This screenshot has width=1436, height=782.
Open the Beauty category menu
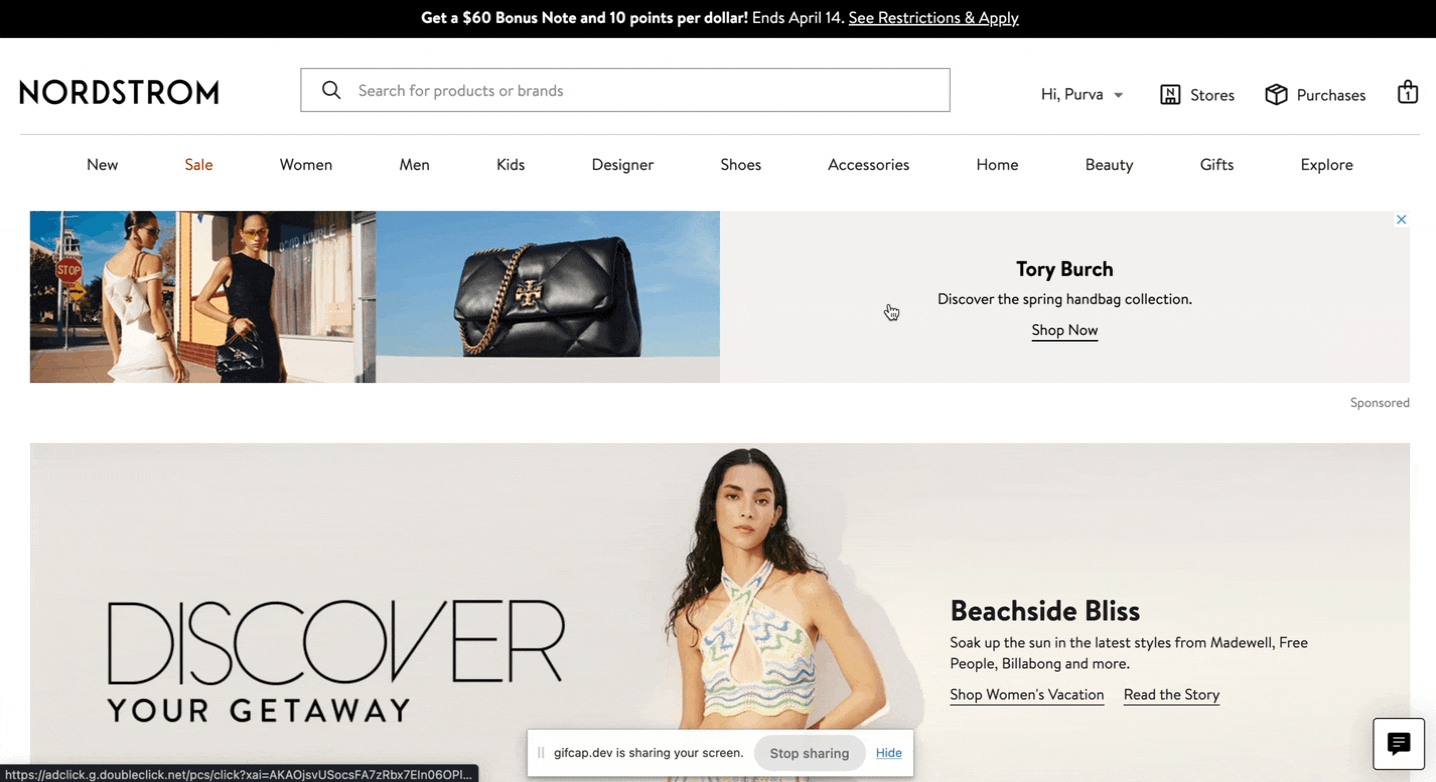1109,164
